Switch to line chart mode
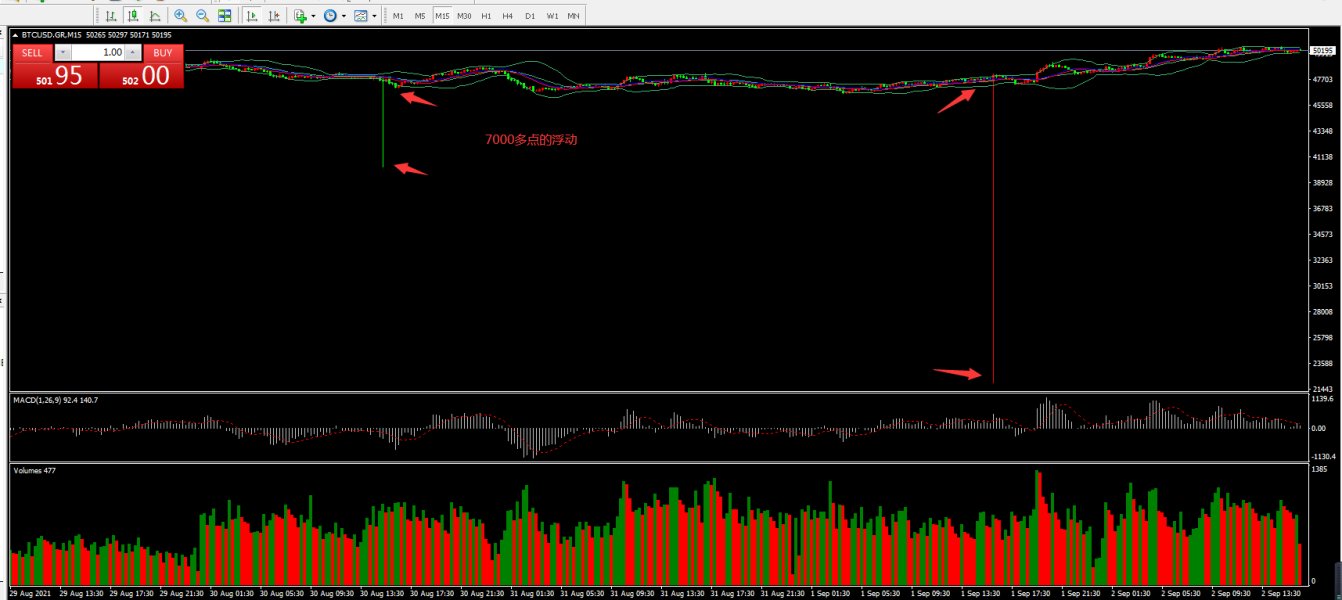The image size is (1342, 600). click(x=155, y=16)
